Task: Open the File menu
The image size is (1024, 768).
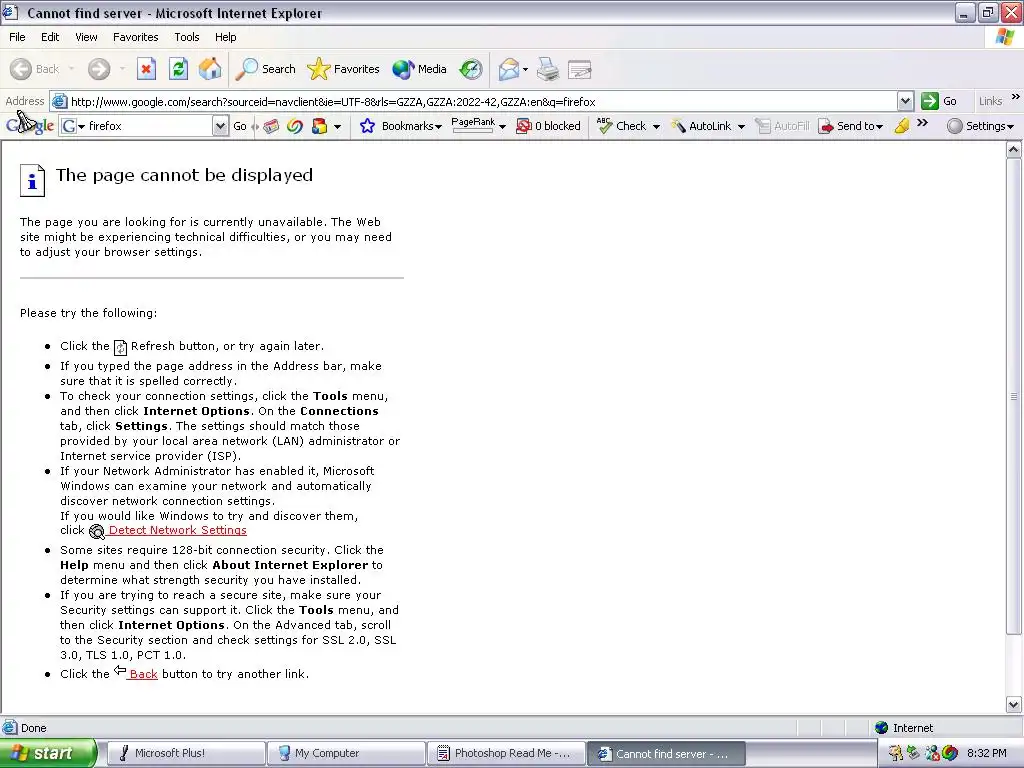Action: pos(17,37)
